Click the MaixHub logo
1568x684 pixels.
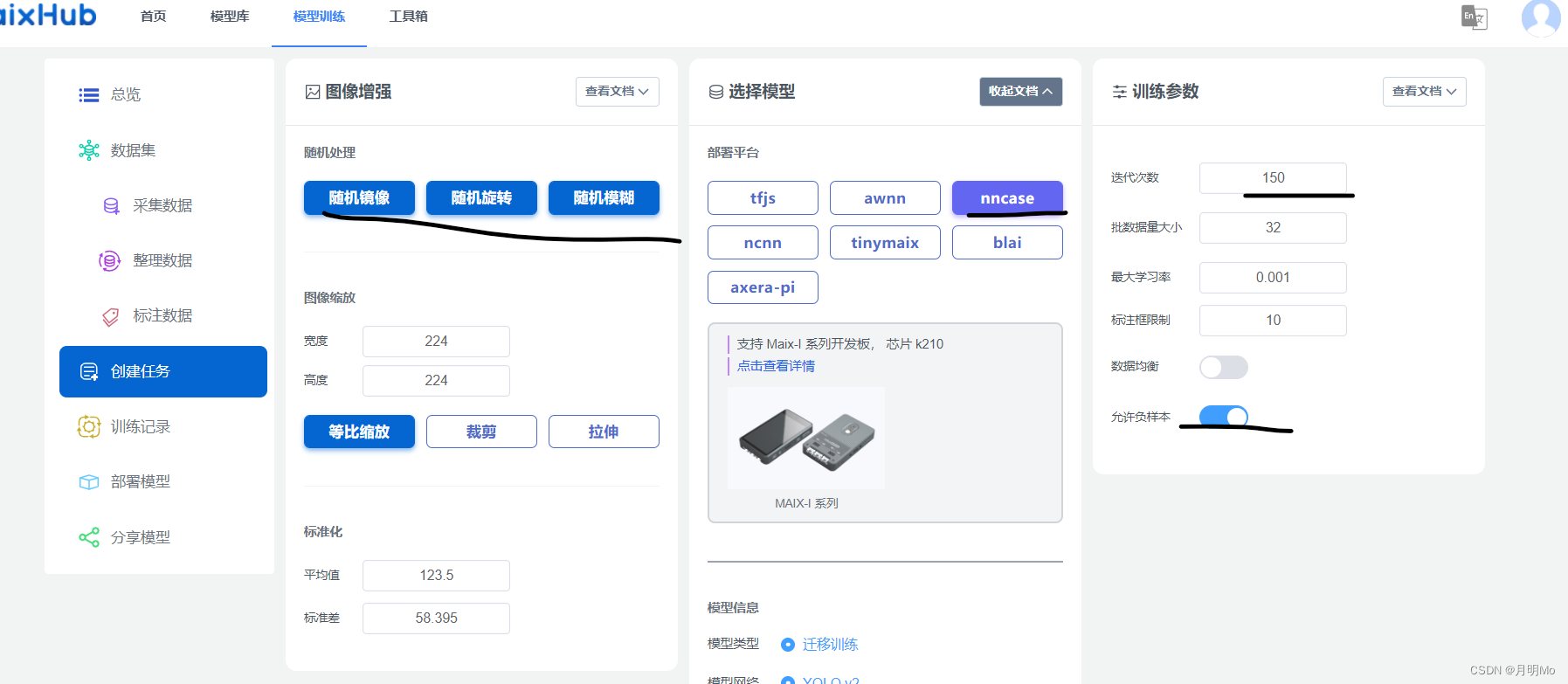coord(48,15)
